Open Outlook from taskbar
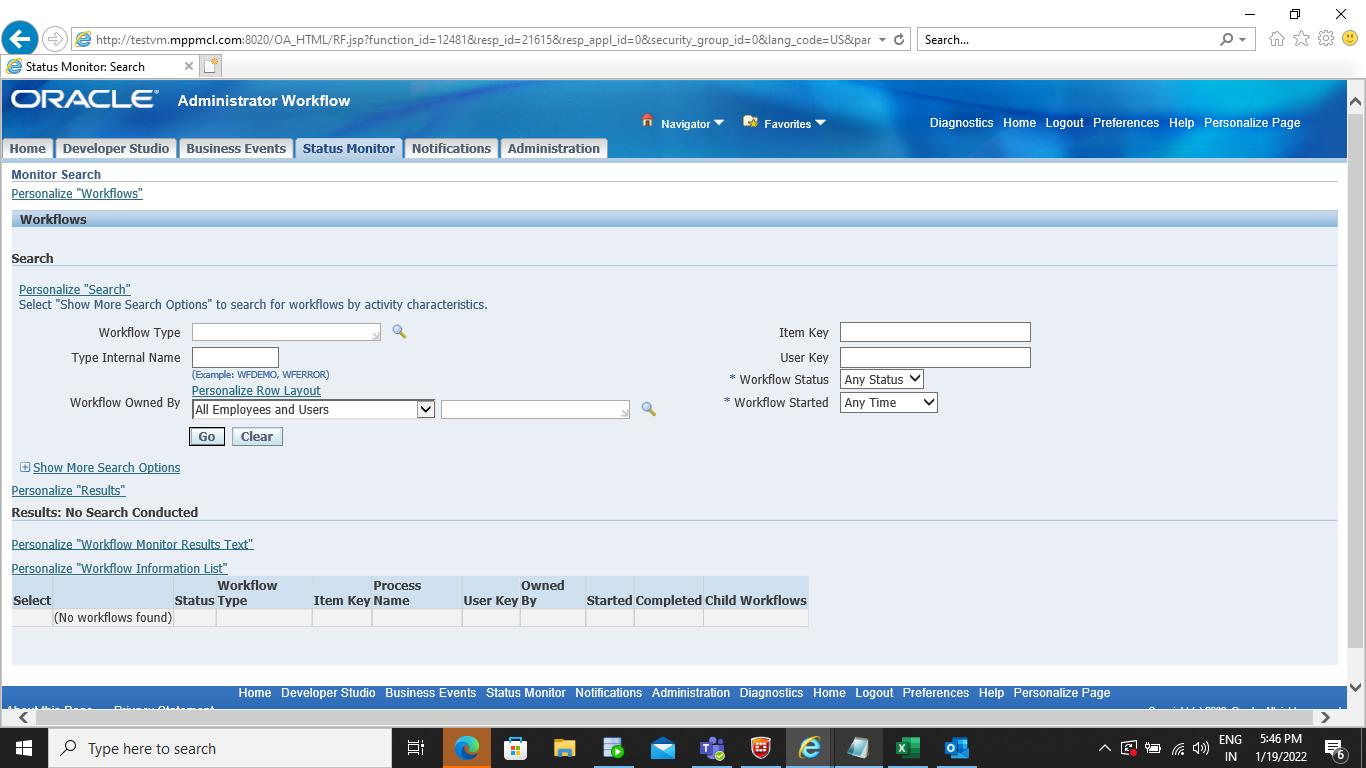 (x=956, y=748)
